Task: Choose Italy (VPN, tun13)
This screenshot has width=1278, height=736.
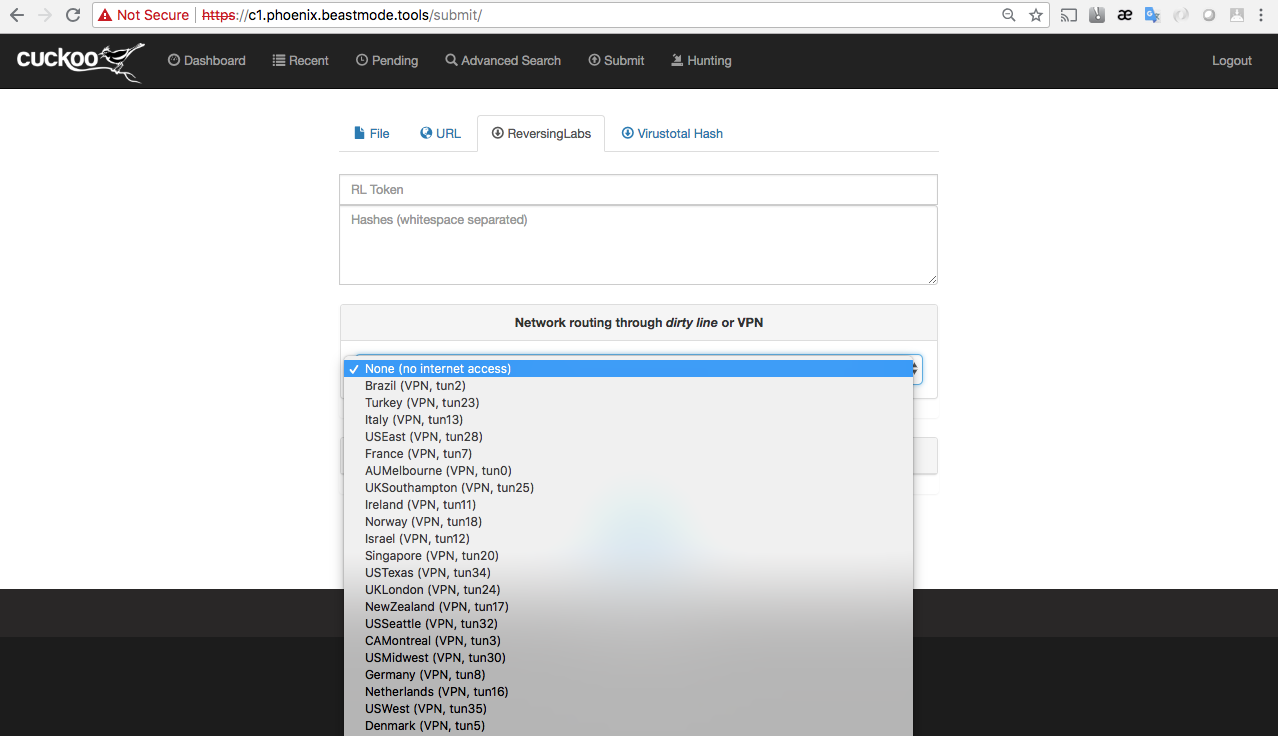Action: 628,420
